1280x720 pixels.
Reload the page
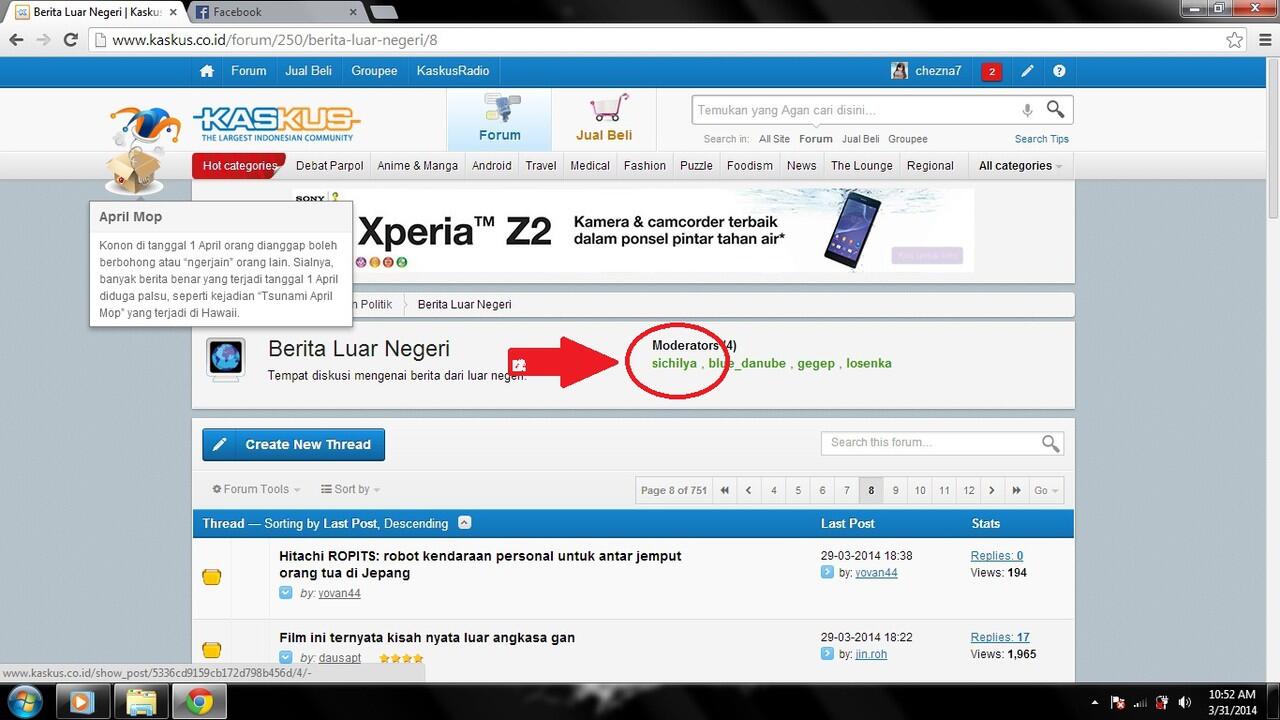[x=70, y=41]
